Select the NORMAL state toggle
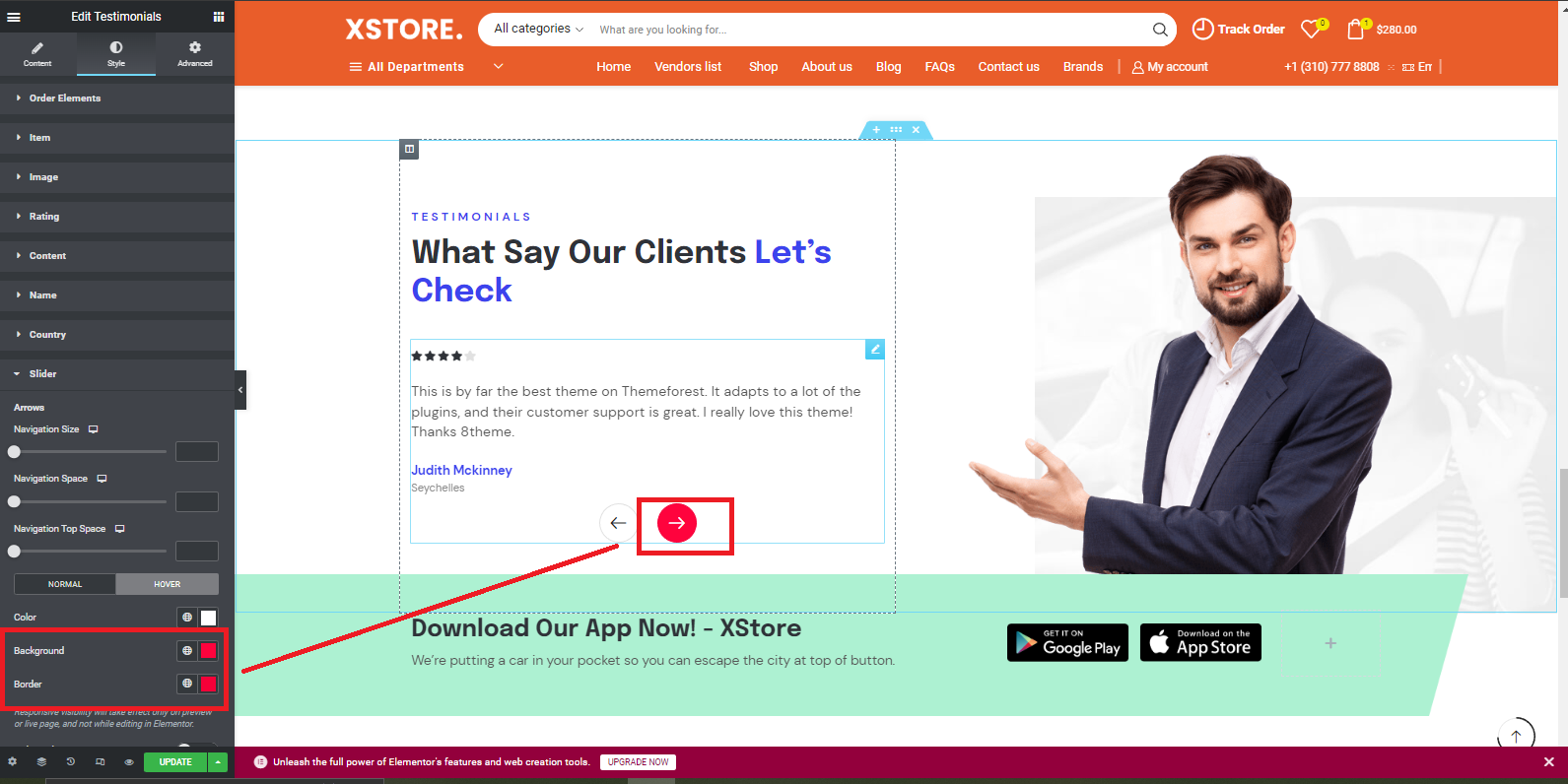 pos(65,584)
